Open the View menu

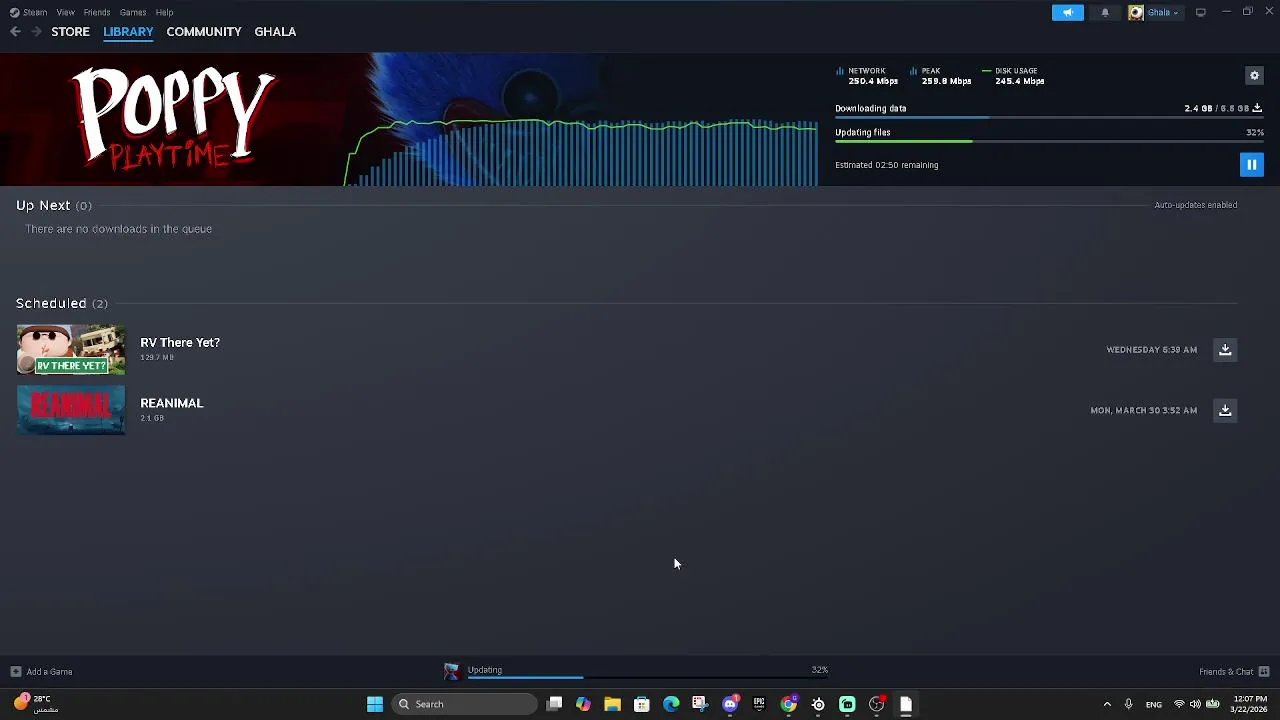point(65,12)
